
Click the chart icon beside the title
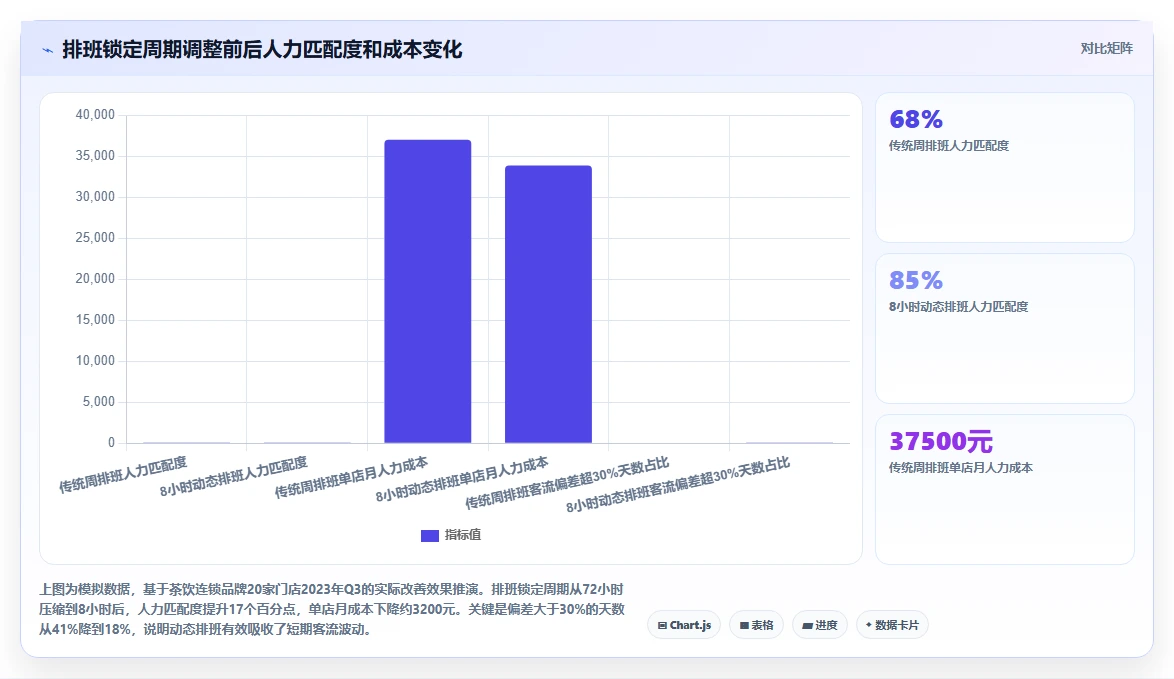pyautogui.click(x=48, y=51)
